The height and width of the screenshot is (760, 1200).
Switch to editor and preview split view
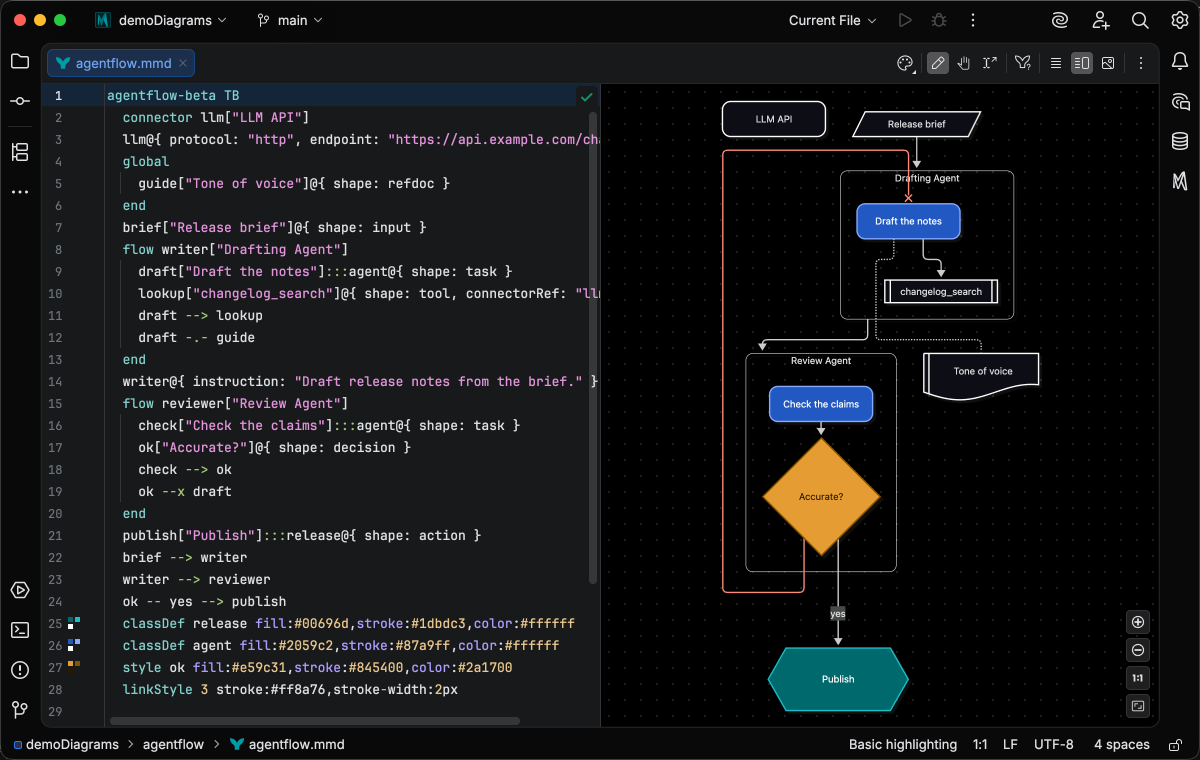pyautogui.click(x=1082, y=63)
